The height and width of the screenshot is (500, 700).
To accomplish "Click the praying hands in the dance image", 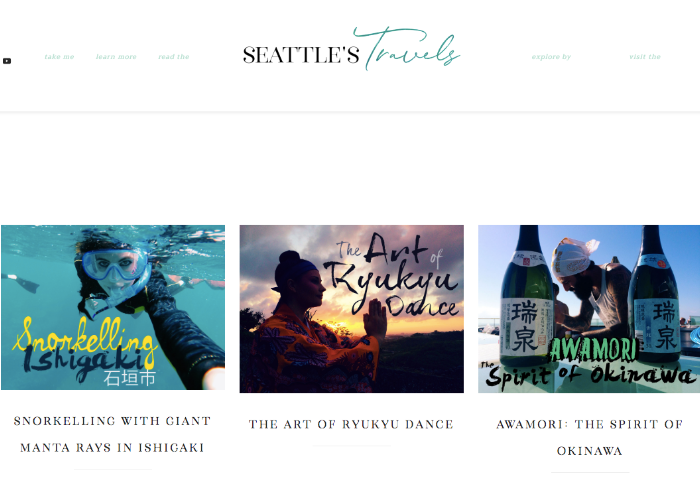I will [375, 320].
